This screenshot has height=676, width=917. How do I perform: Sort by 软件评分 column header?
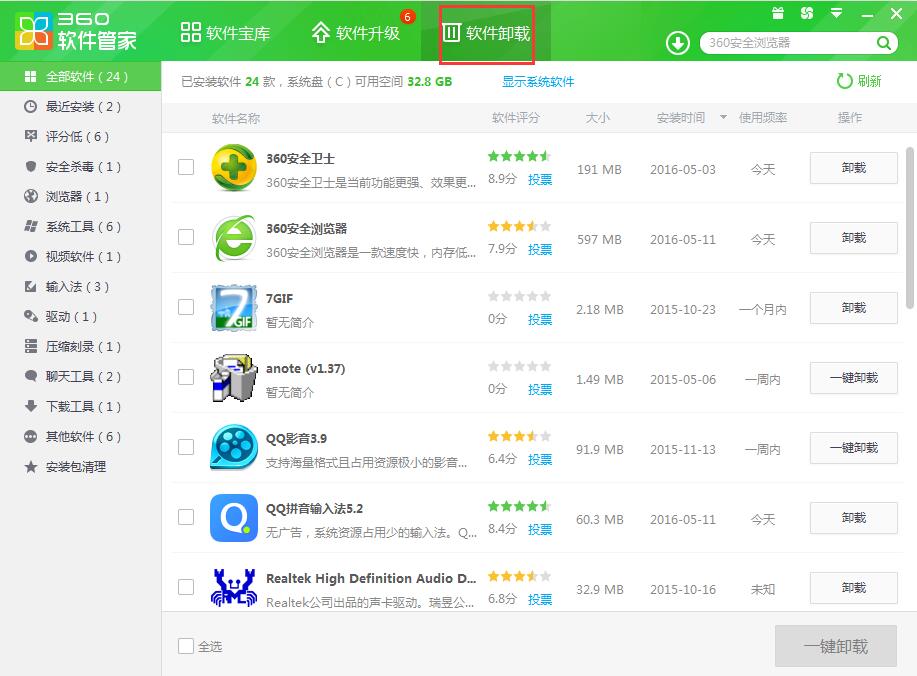pos(516,118)
